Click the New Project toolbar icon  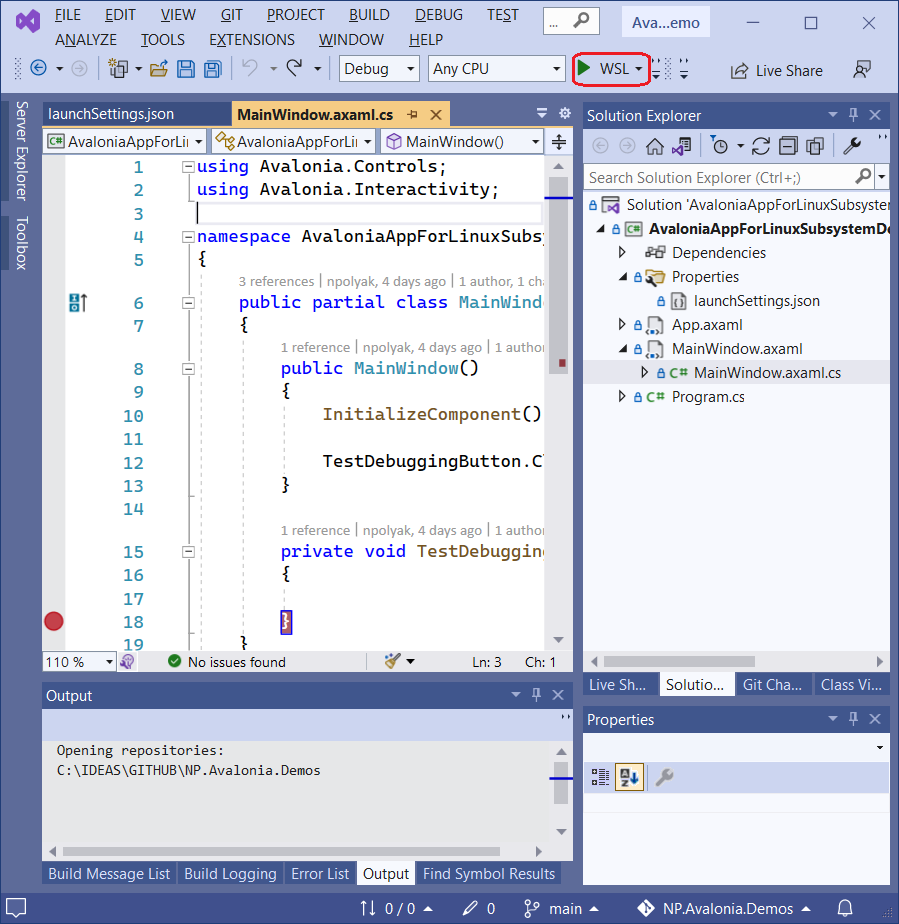(118, 69)
